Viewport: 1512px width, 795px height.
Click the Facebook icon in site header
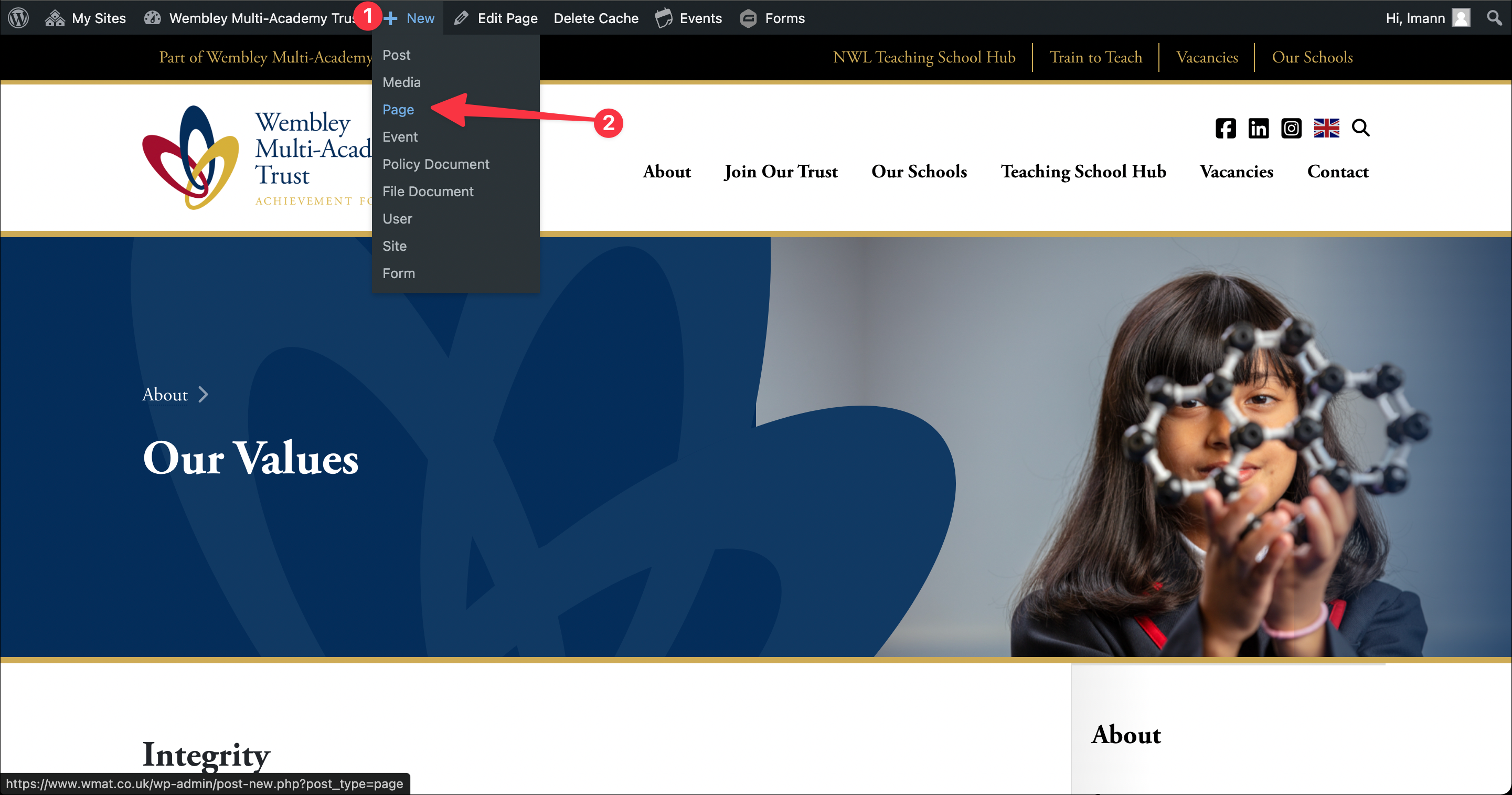(1225, 128)
